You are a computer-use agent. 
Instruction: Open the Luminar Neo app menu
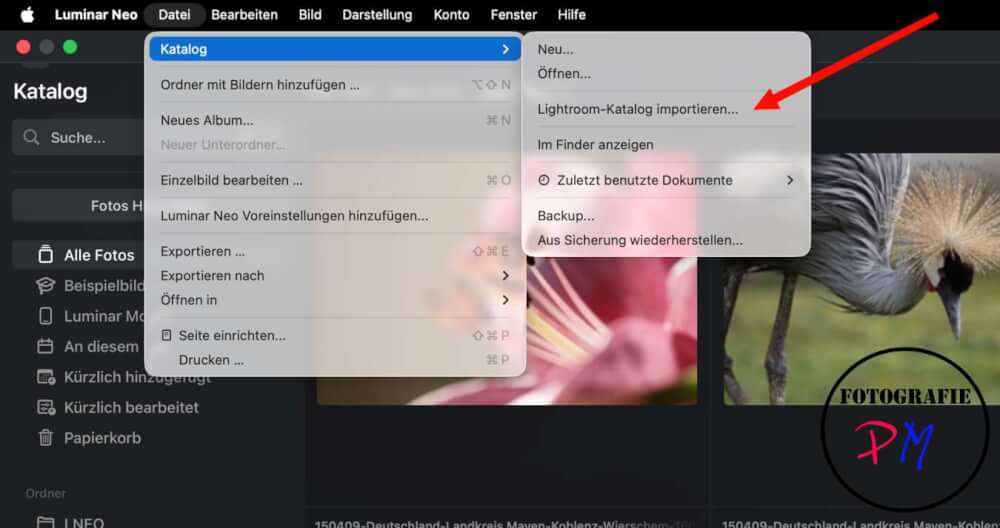(96, 15)
